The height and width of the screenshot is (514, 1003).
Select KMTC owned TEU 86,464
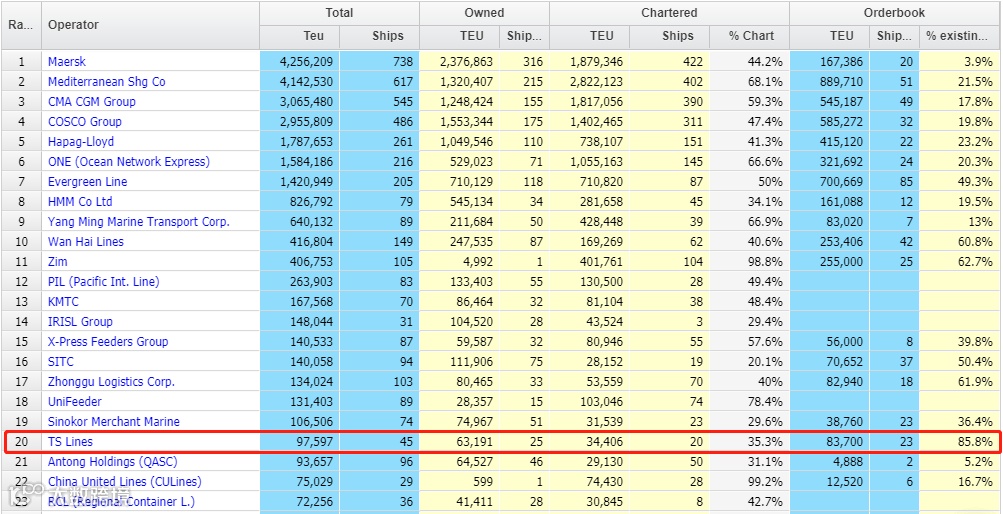pyautogui.click(x=460, y=302)
